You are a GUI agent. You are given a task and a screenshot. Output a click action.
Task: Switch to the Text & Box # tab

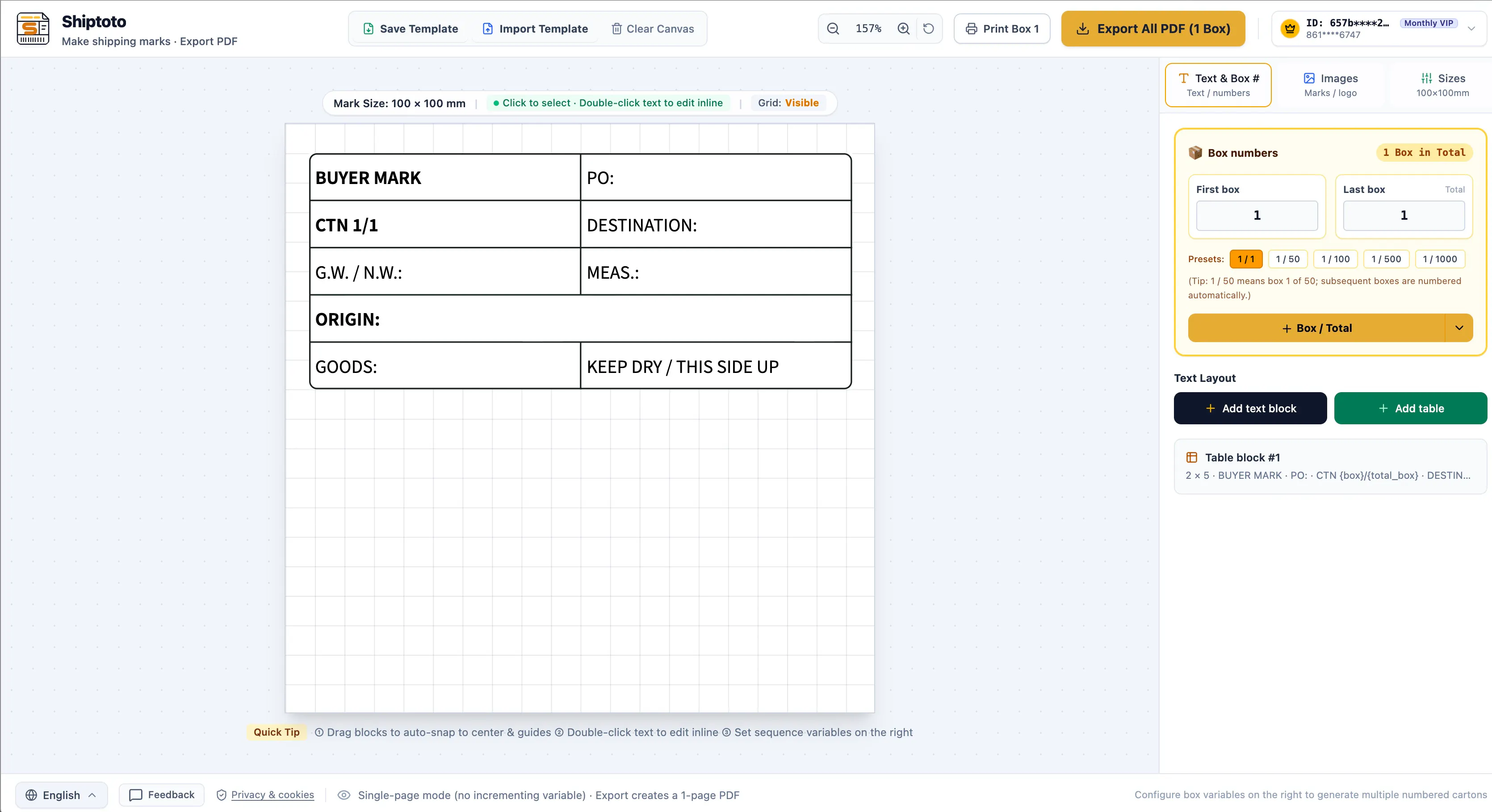click(x=1218, y=85)
